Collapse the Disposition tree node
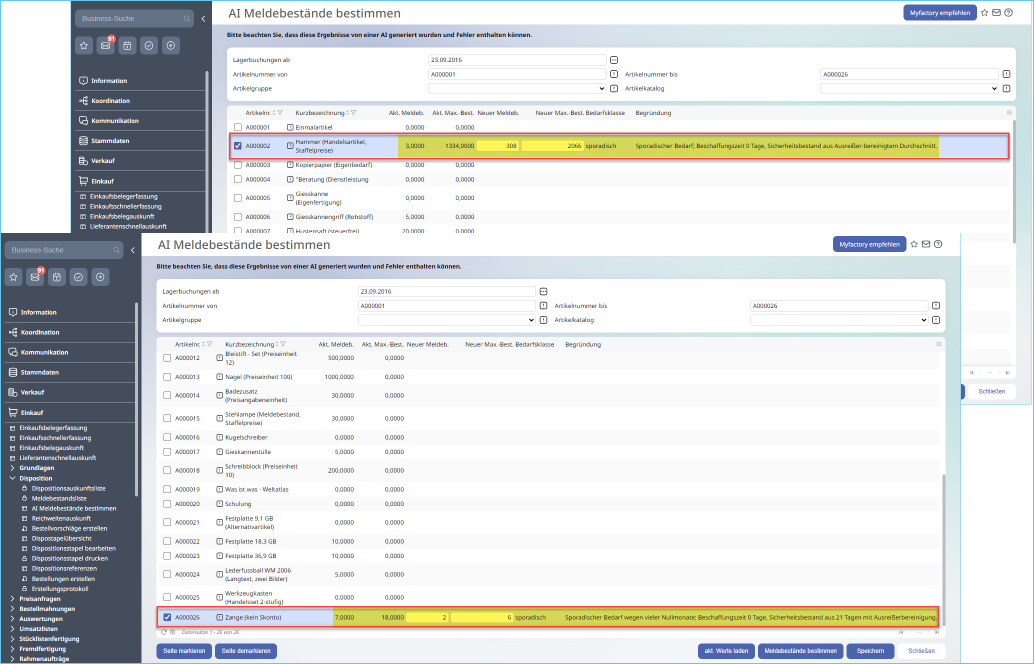Viewport: 1034px width, 664px height. click(13, 479)
